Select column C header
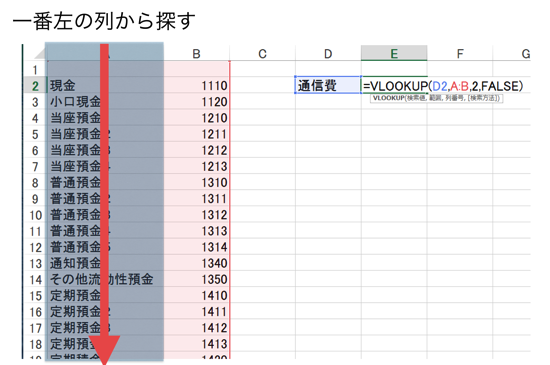Viewport: 550px width, 365px height. (262, 53)
